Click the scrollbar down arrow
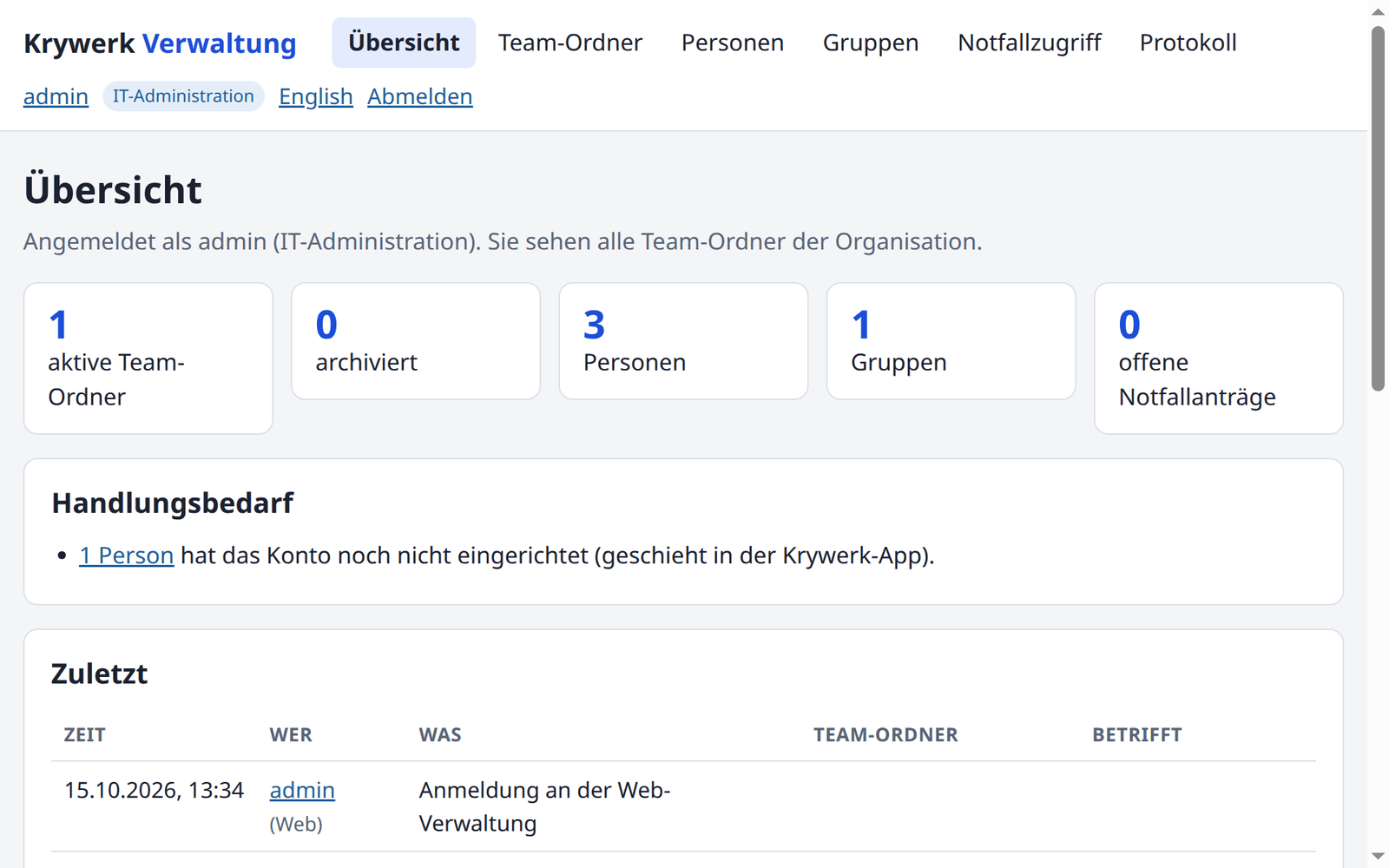 (x=1378, y=857)
